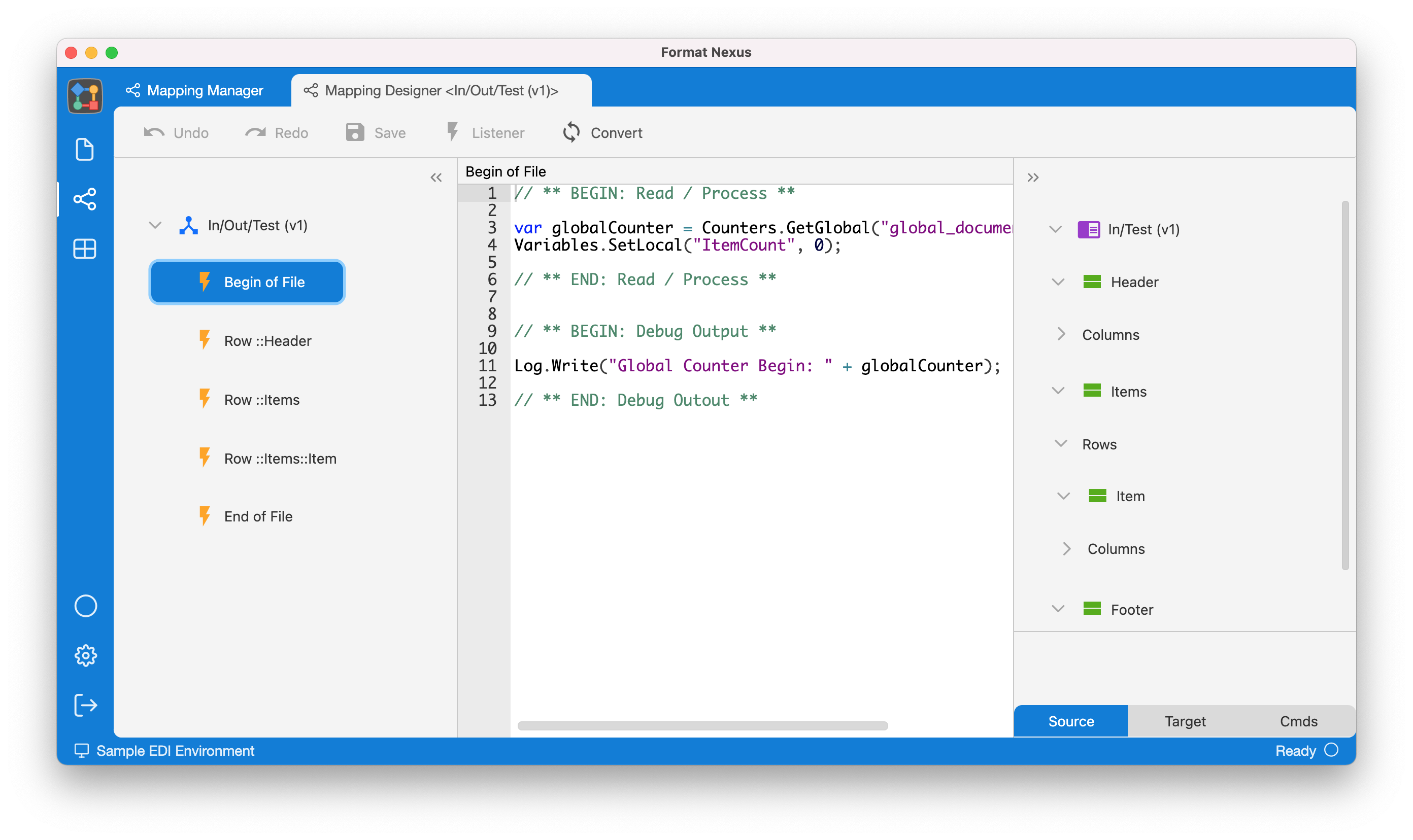Click the Redo arrow icon
Image resolution: width=1413 pixels, height=840 pixels.
pyautogui.click(x=255, y=132)
